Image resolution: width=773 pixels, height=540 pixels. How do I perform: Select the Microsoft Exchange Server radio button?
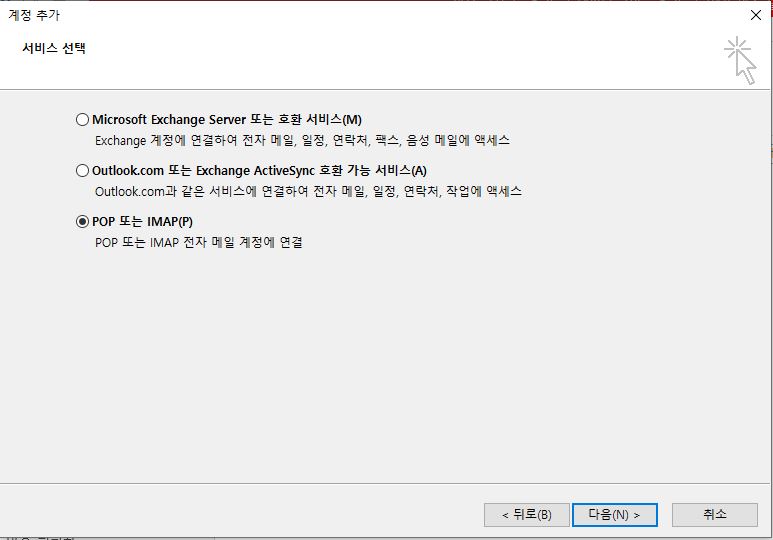[82, 120]
